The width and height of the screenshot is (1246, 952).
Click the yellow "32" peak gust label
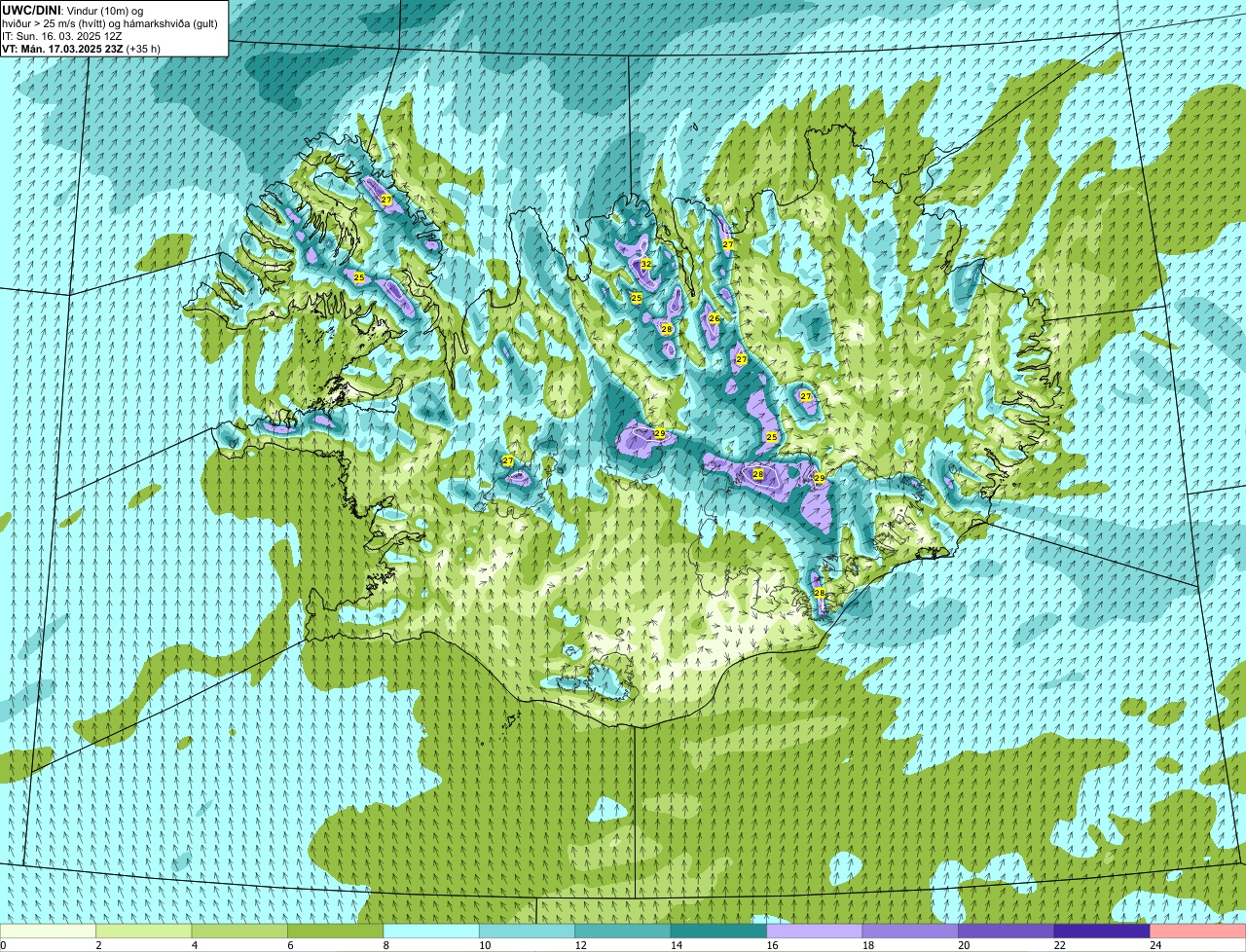click(x=645, y=264)
